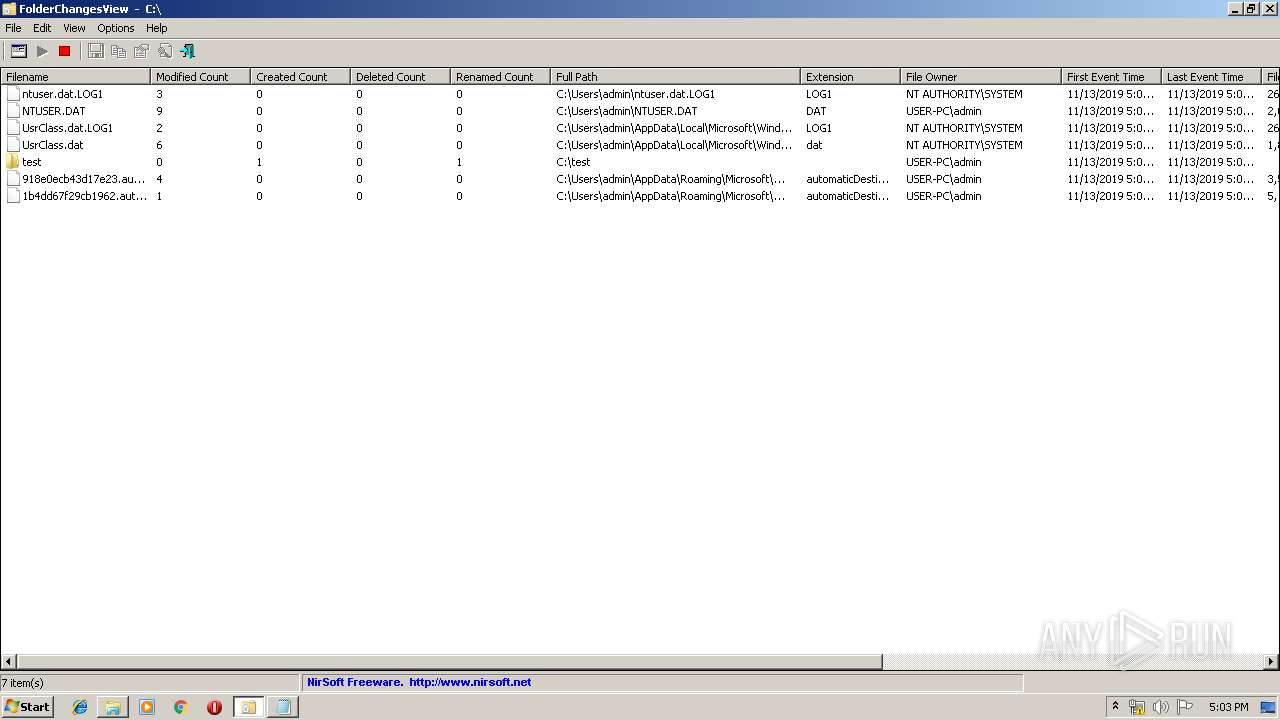Select the 1b4dd67f29cb1962 automaticDestinations row
This screenshot has width=1280, height=720.
640,196
